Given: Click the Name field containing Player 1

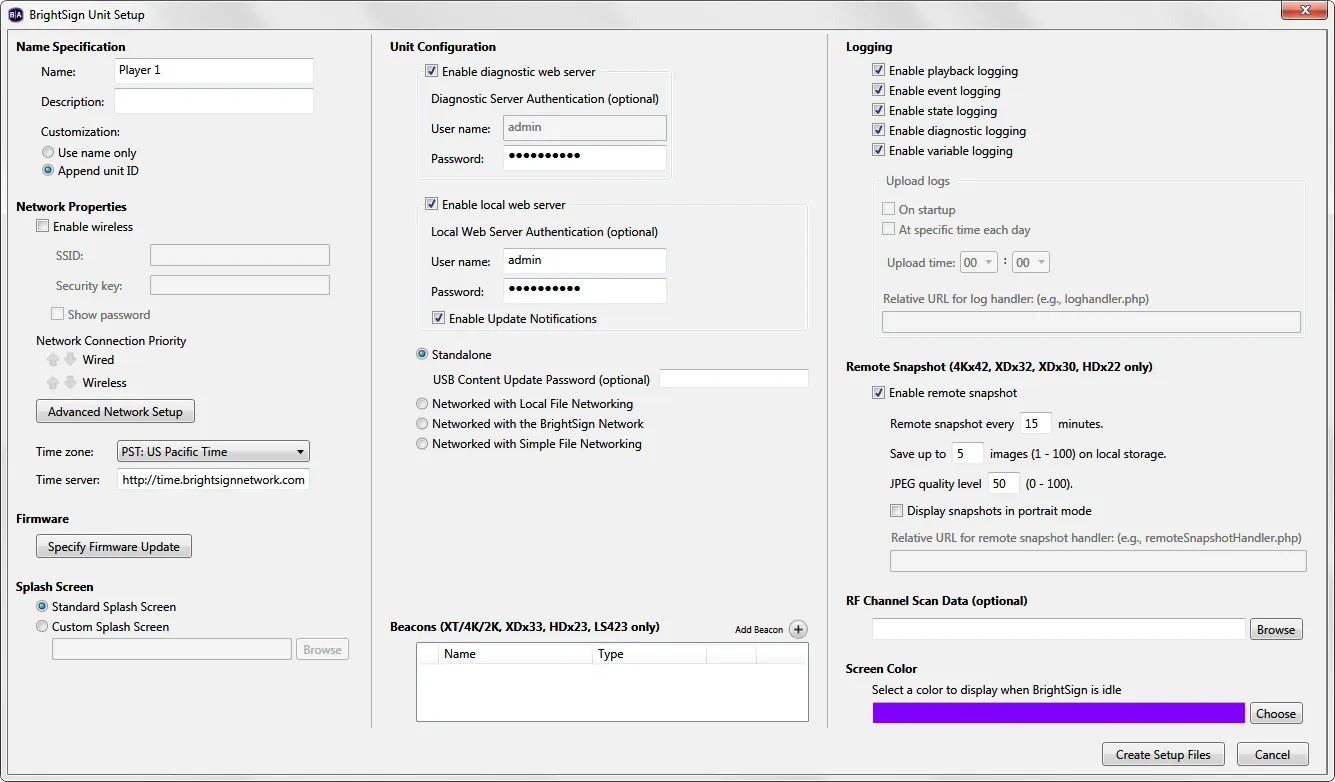Looking at the screenshot, I should [214, 71].
